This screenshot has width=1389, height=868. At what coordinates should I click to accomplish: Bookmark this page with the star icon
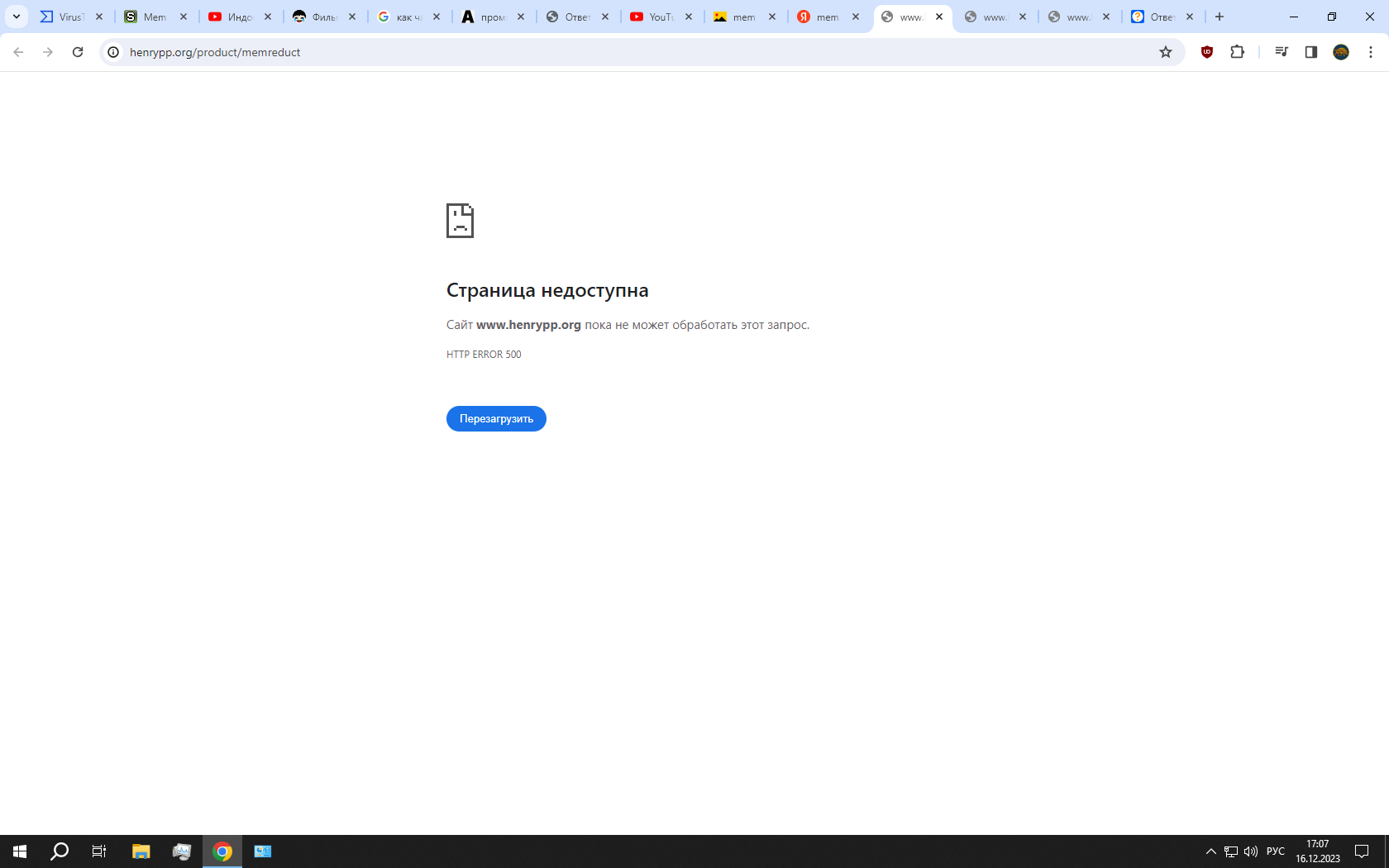click(x=1166, y=52)
